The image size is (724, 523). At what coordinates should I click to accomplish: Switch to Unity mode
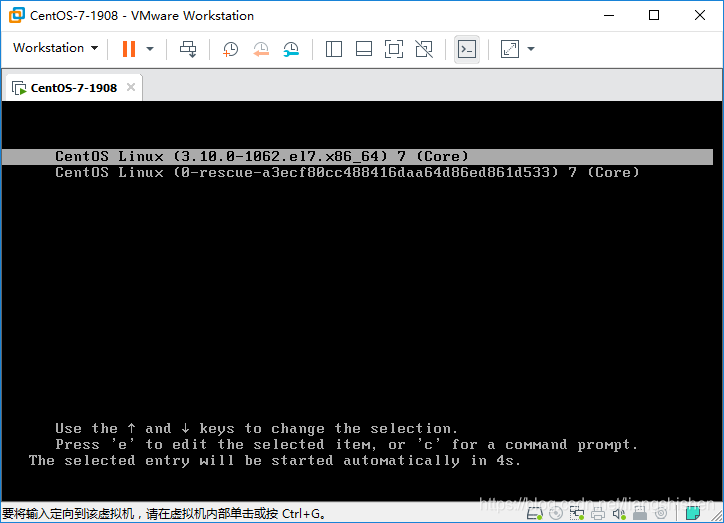tap(424, 49)
